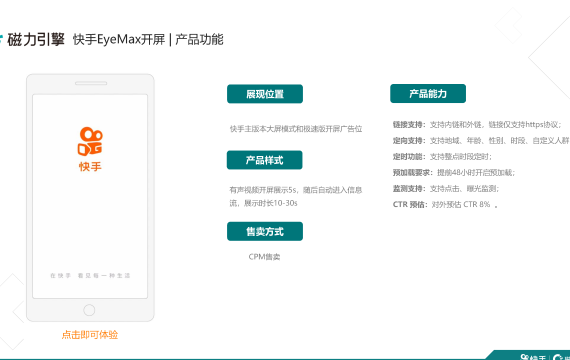Click the CPM售卖 text
The width and height of the screenshot is (570, 360).
[264, 257]
